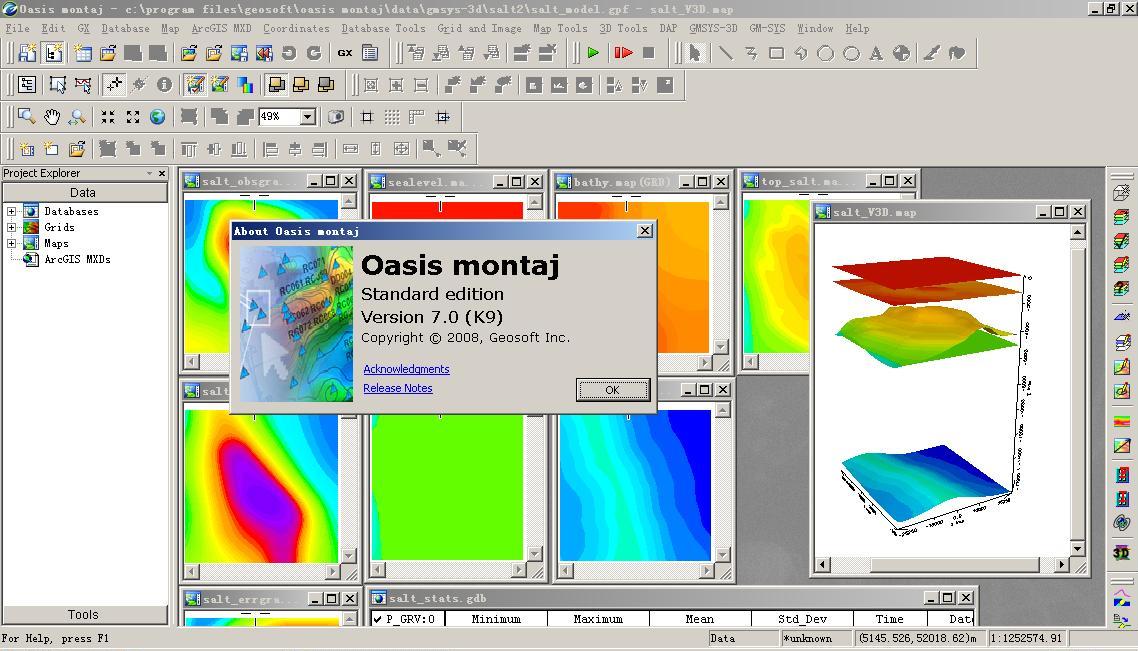Click the camera snapshot icon
The image size is (1138, 651).
[335, 116]
